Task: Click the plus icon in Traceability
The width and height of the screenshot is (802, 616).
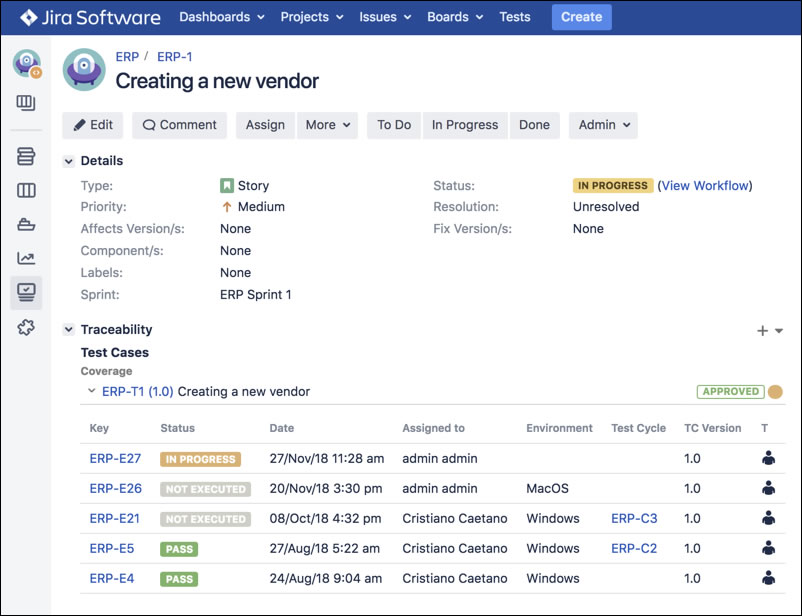Action: click(x=762, y=331)
